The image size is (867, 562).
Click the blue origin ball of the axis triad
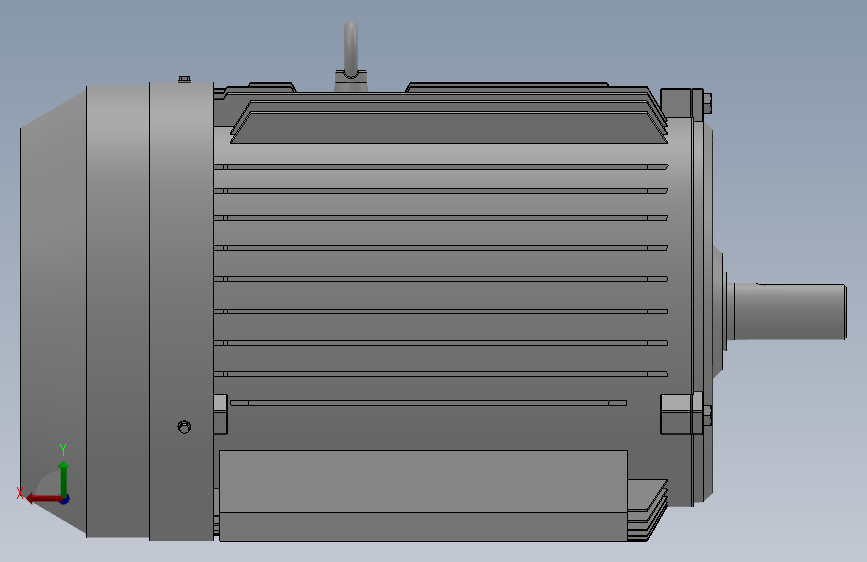pyautogui.click(x=65, y=499)
